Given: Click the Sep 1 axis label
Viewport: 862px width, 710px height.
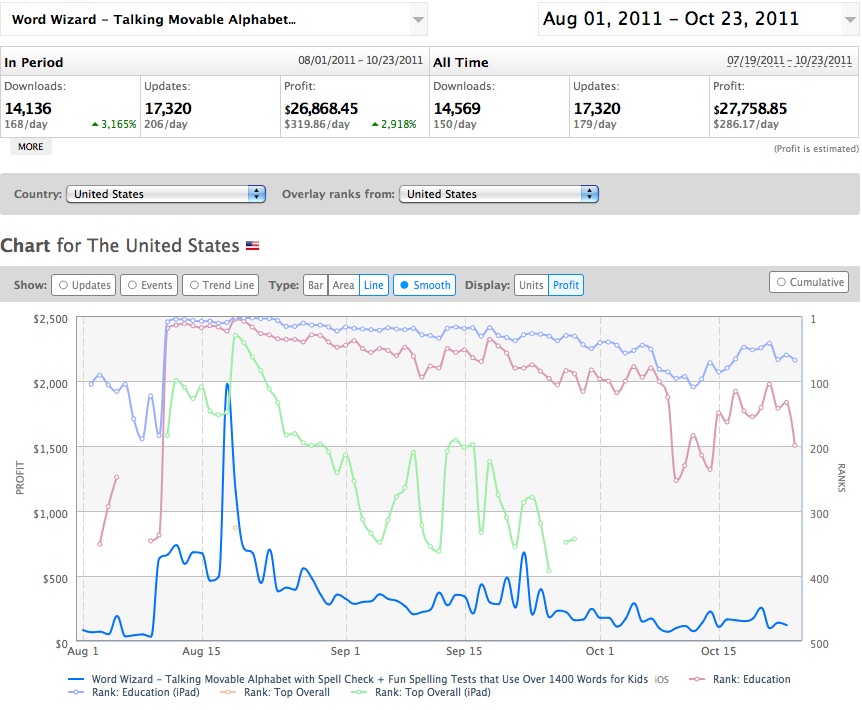Looking at the screenshot, I should pos(345,651).
